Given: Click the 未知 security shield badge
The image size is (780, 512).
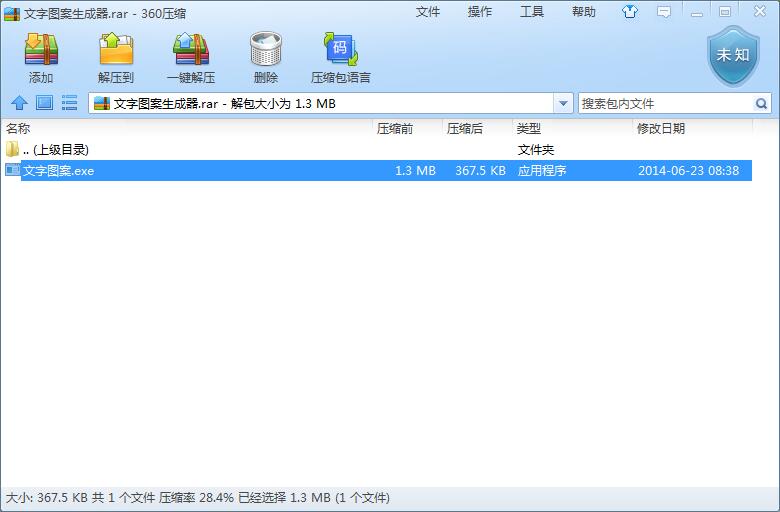Looking at the screenshot, I should click(x=733, y=56).
